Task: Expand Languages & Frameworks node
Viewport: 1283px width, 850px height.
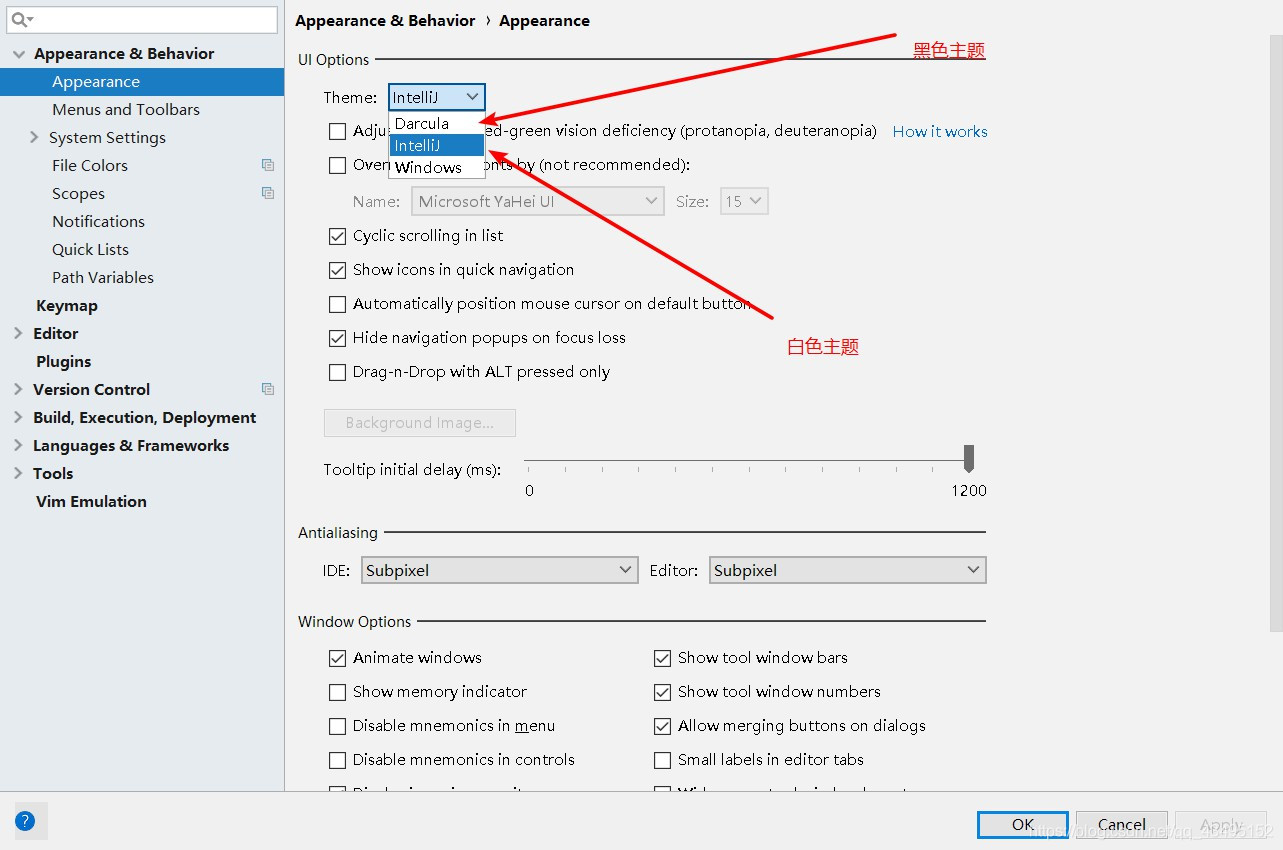Action: [x=19, y=445]
